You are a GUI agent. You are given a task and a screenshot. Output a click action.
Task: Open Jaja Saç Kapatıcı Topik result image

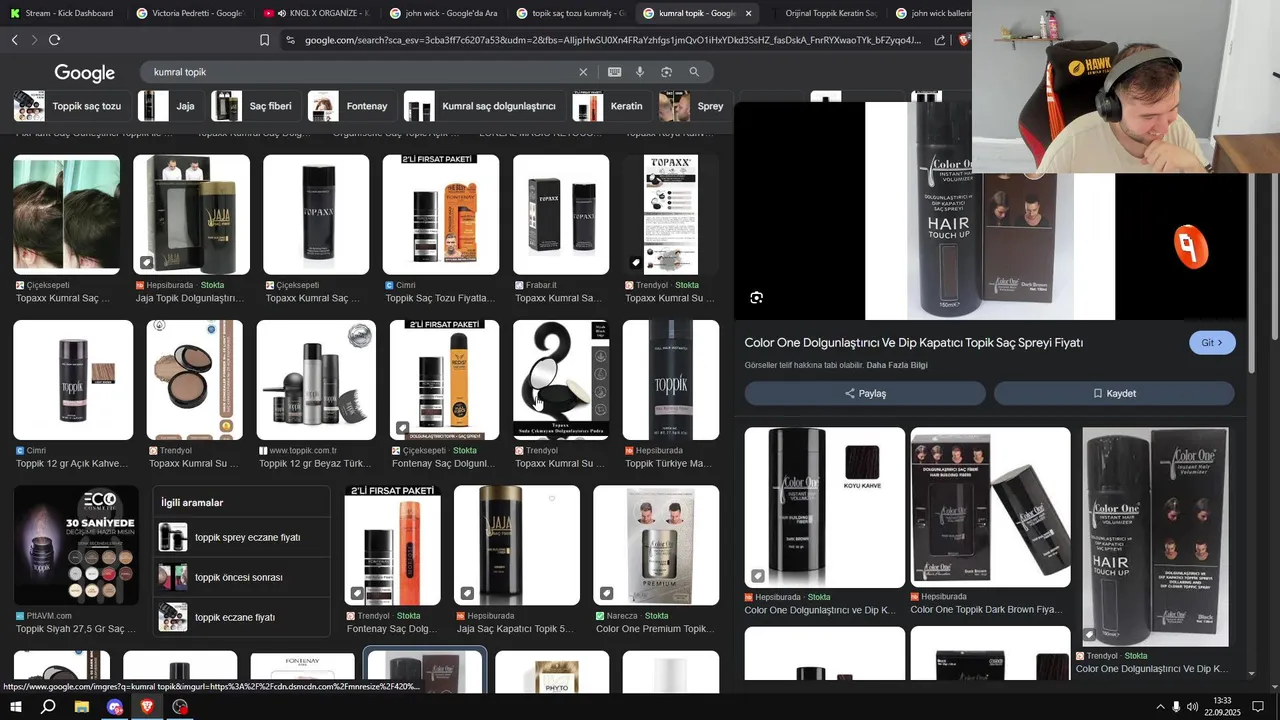(517, 545)
